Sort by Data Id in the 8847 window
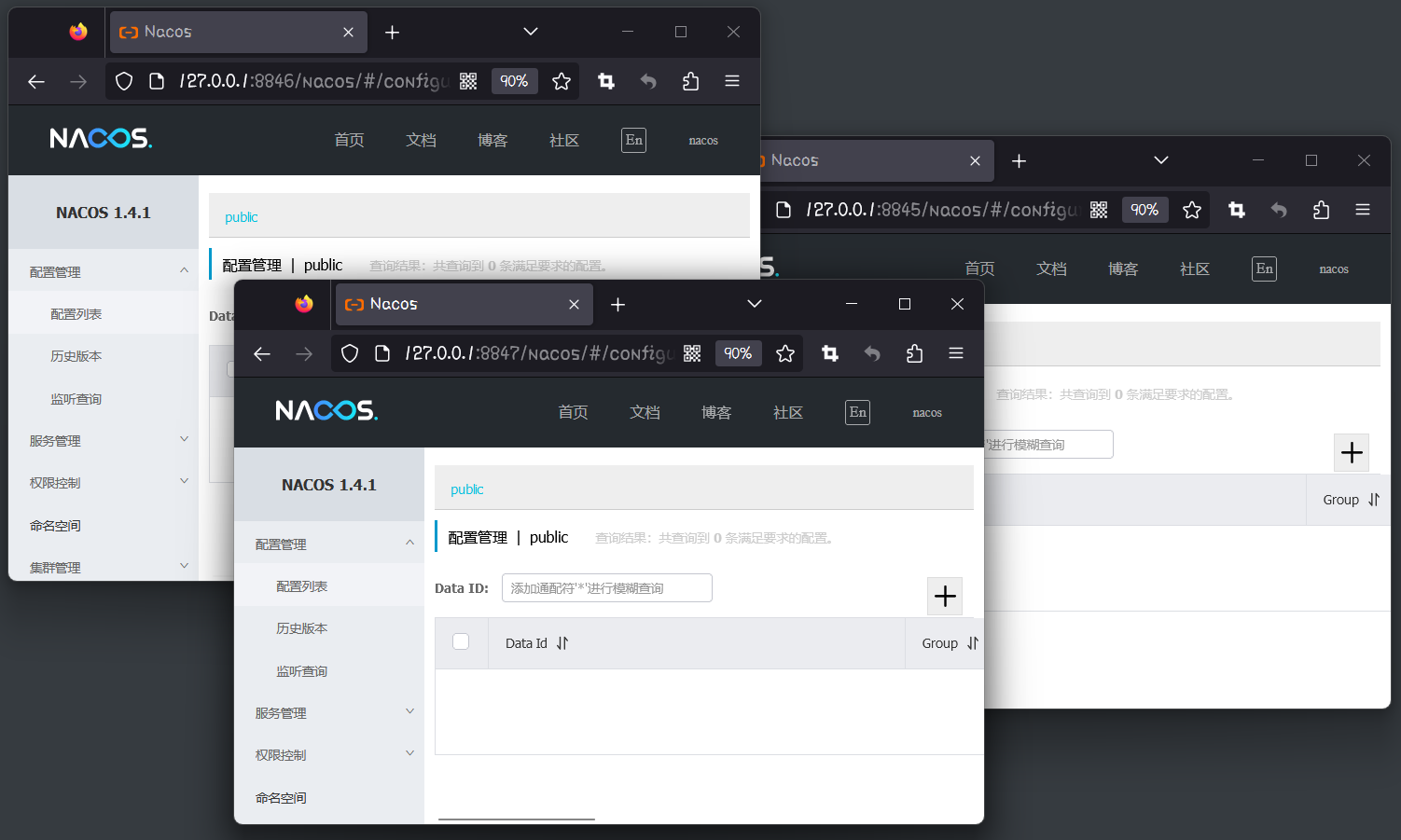Viewport: 1401px width, 840px height. (x=562, y=643)
